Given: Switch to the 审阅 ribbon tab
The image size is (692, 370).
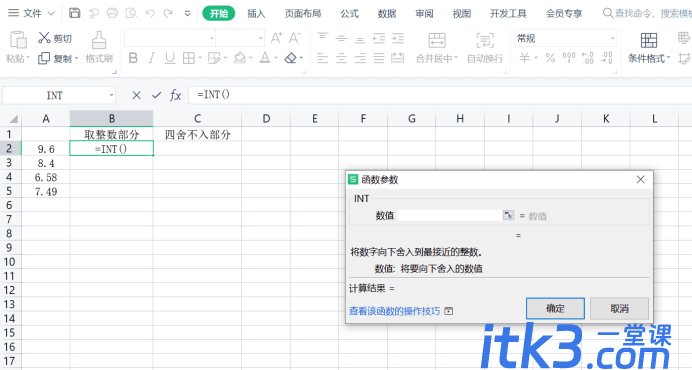Looking at the screenshot, I should point(424,14).
